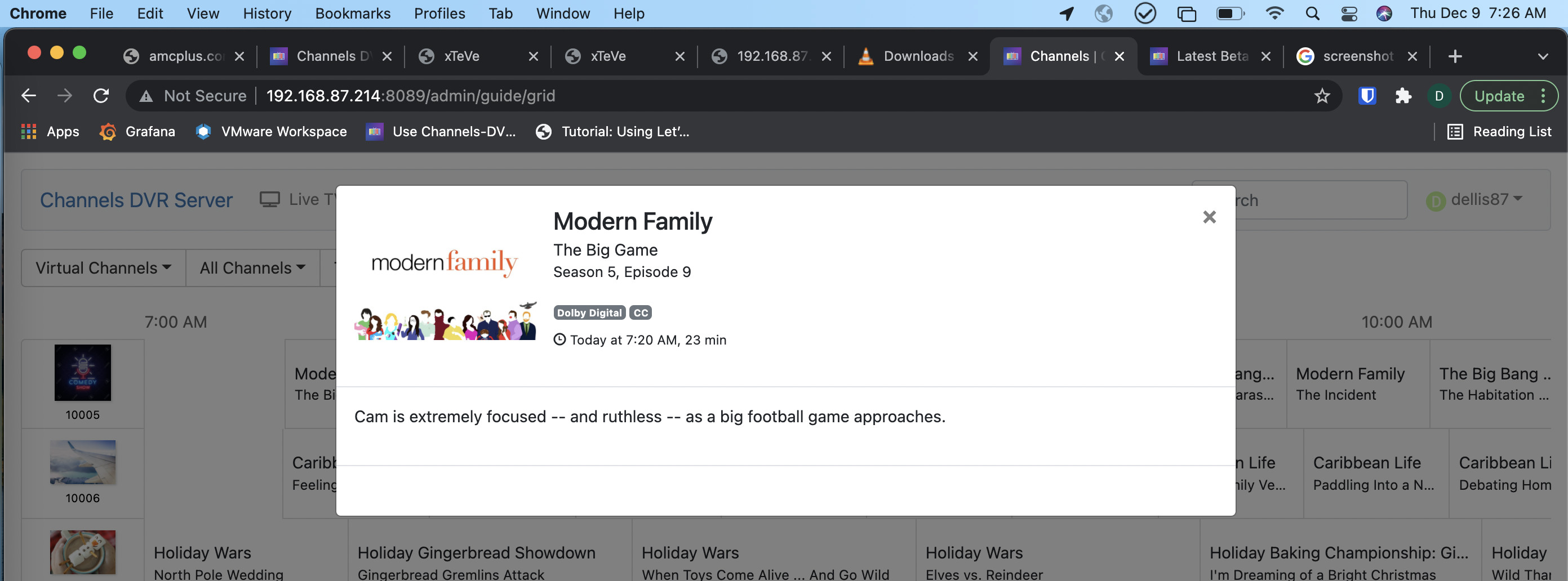Viewport: 1568px width, 581px height.
Task: Open the Channels DVR Server home link
Action: pyautogui.click(x=136, y=200)
